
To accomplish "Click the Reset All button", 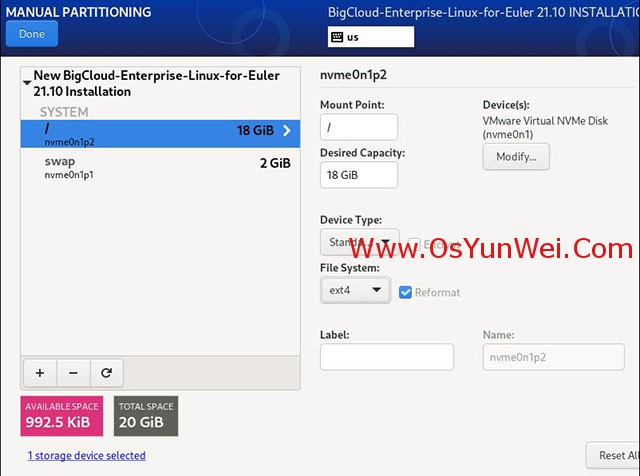I will (x=614, y=456).
